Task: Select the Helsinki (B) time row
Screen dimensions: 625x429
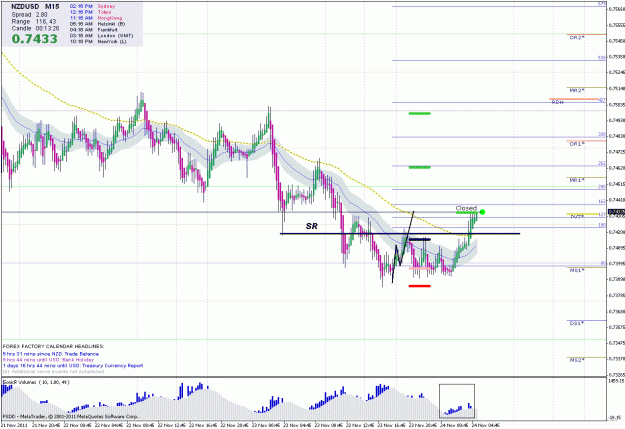Action: [x=97, y=24]
